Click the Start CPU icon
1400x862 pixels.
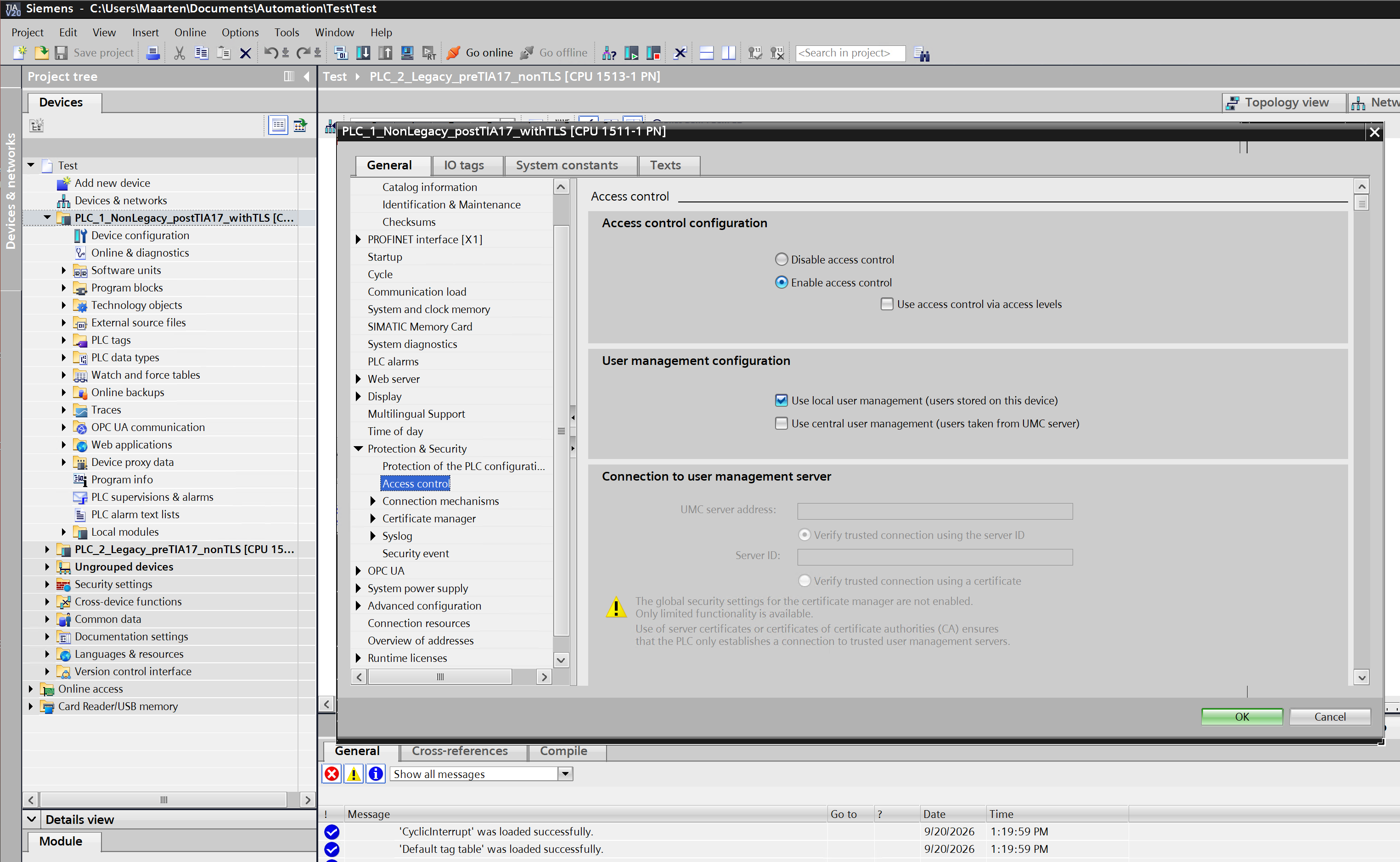pos(631,53)
